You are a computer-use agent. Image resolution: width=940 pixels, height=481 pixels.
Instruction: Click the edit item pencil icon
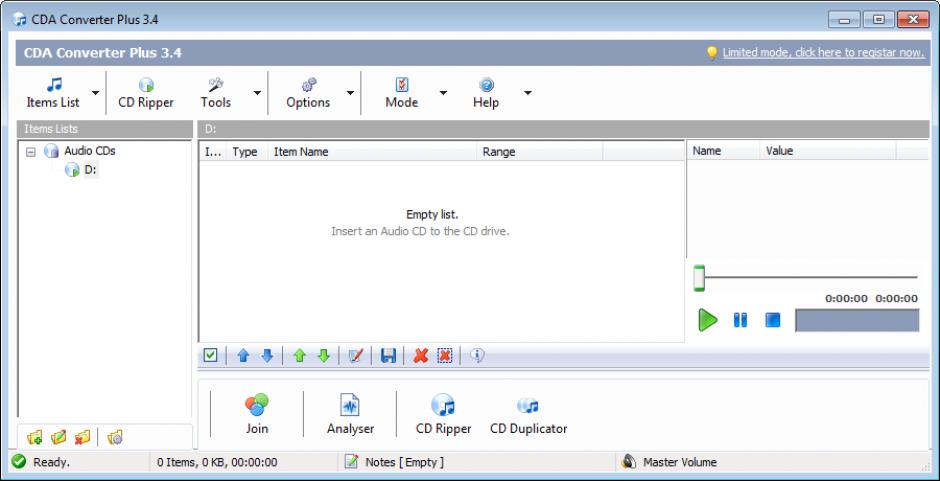click(x=356, y=356)
